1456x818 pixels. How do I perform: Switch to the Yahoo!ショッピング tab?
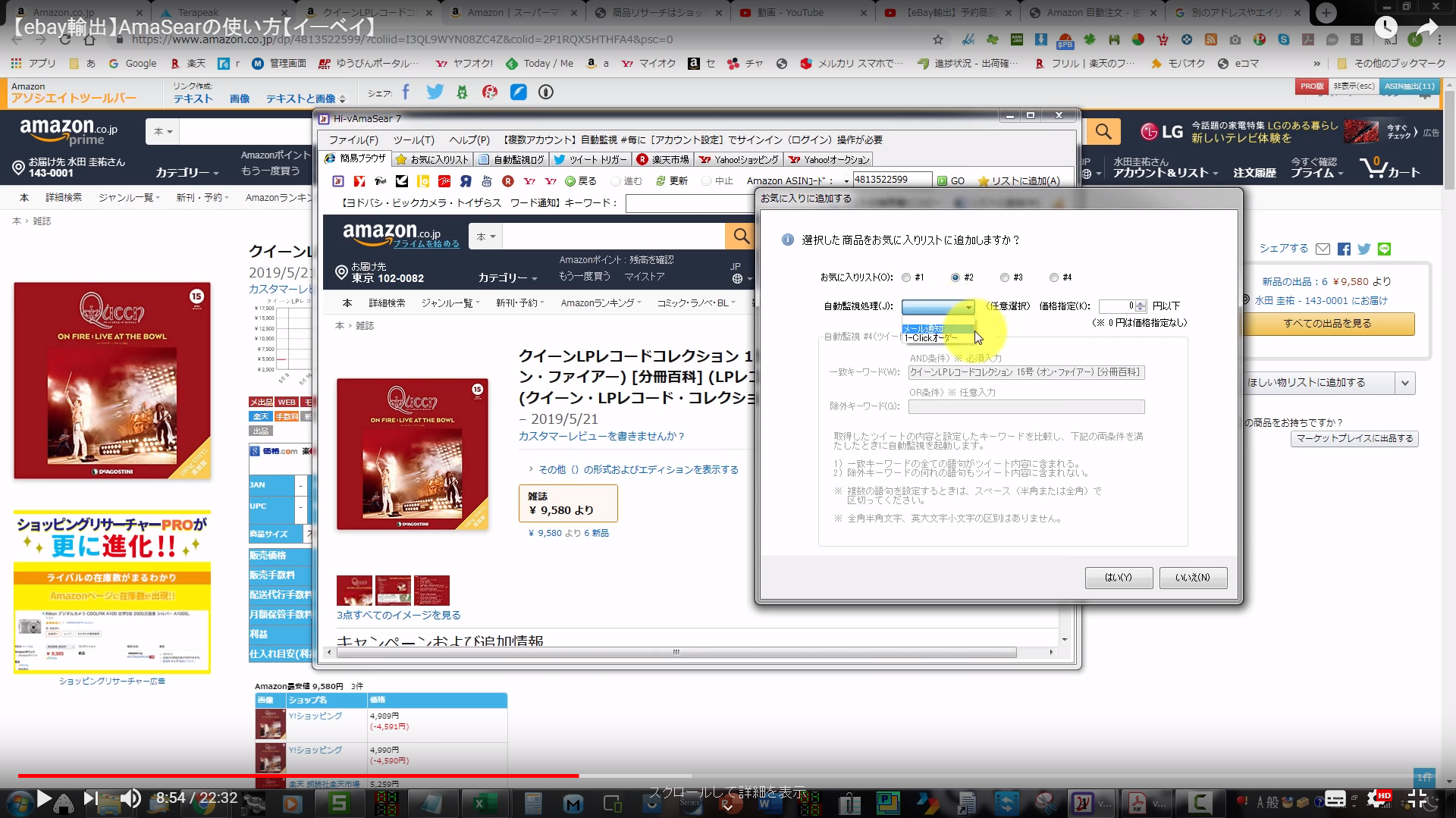click(x=739, y=159)
